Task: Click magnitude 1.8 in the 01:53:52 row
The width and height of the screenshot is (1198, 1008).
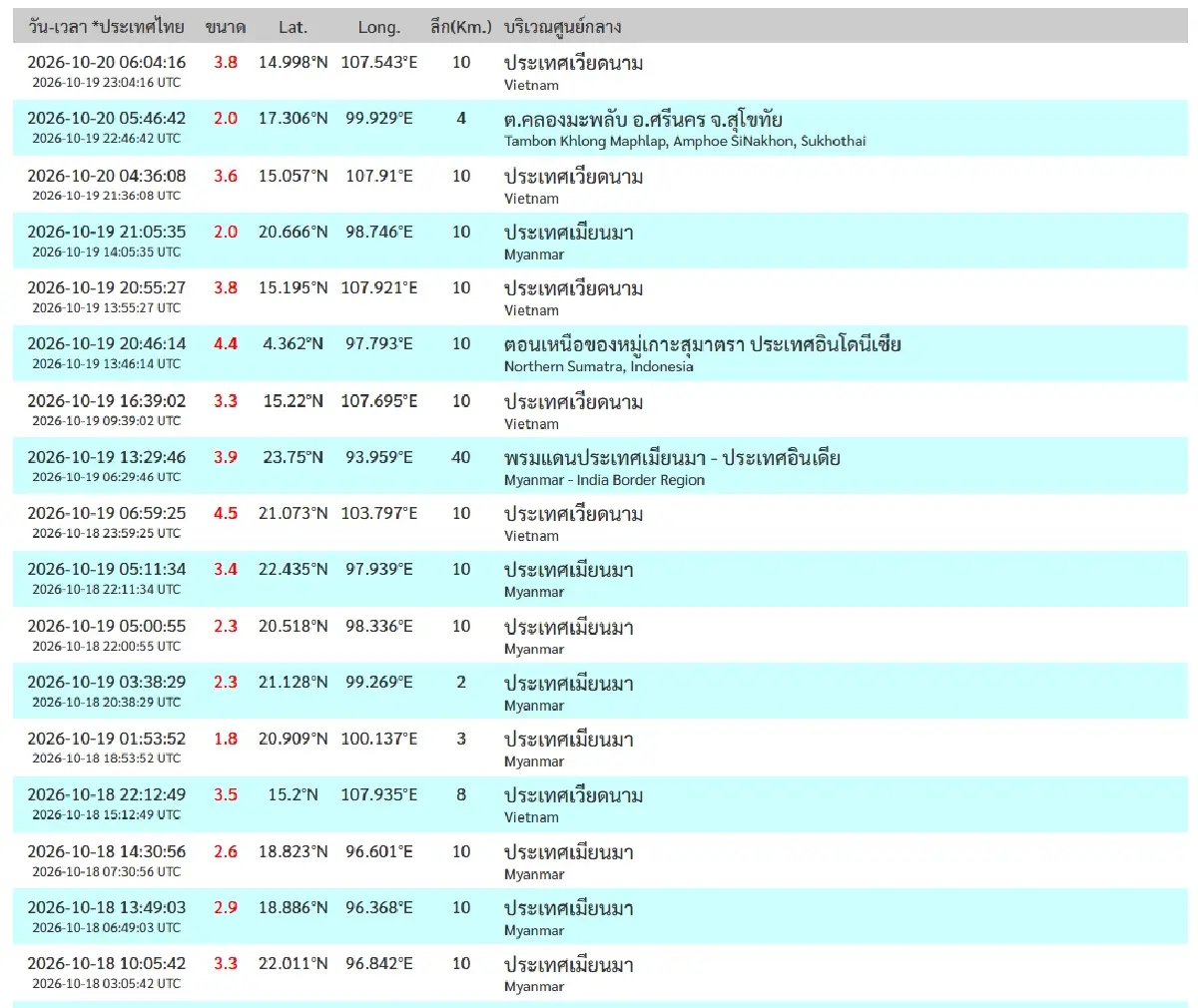Action: tap(226, 739)
